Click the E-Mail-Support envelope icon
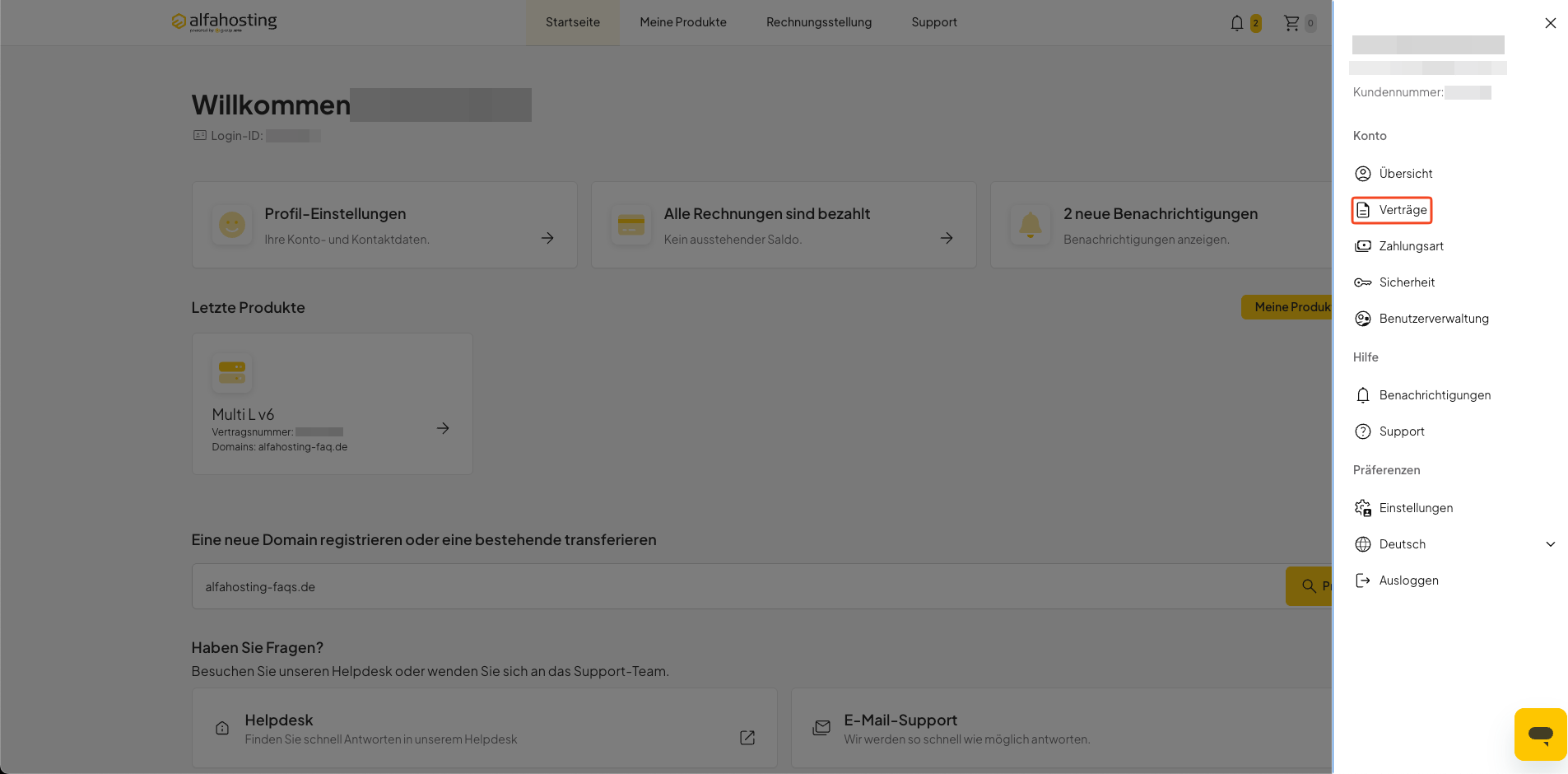The width and height of the screenshot is (1568, 774). (821, 728)
